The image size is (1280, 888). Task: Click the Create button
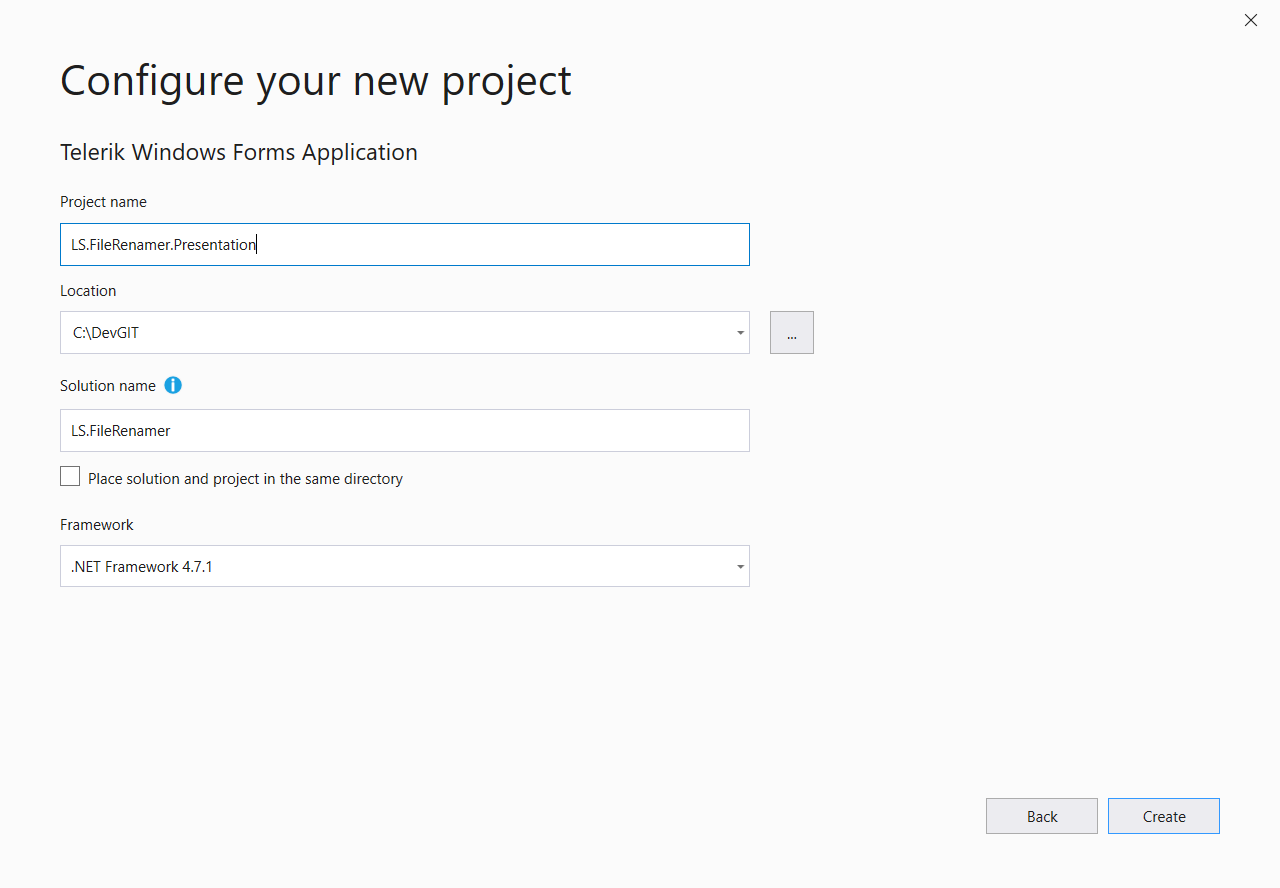point(1164,816)
